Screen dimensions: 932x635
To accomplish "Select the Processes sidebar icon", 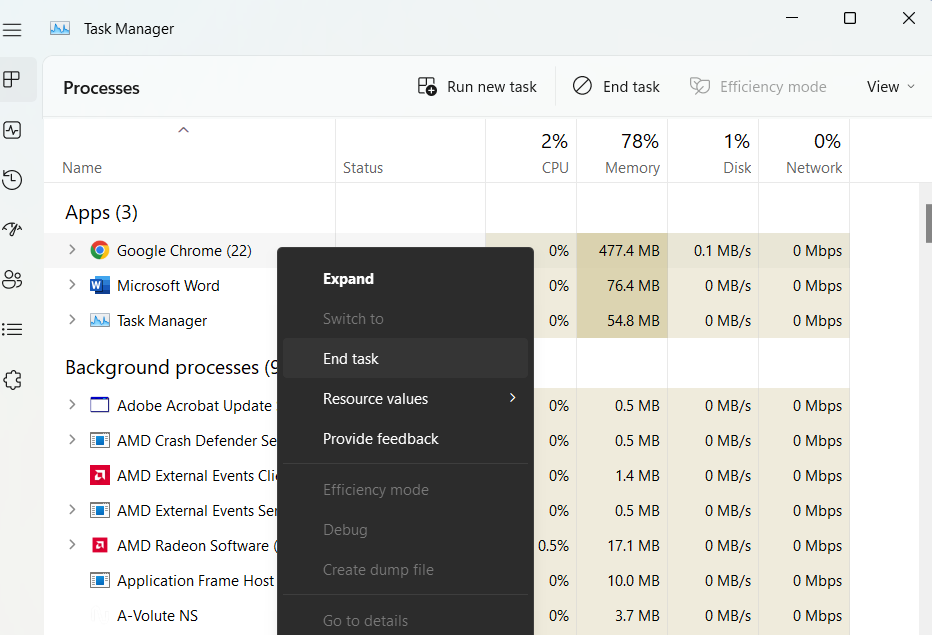I will click(12, 80).
